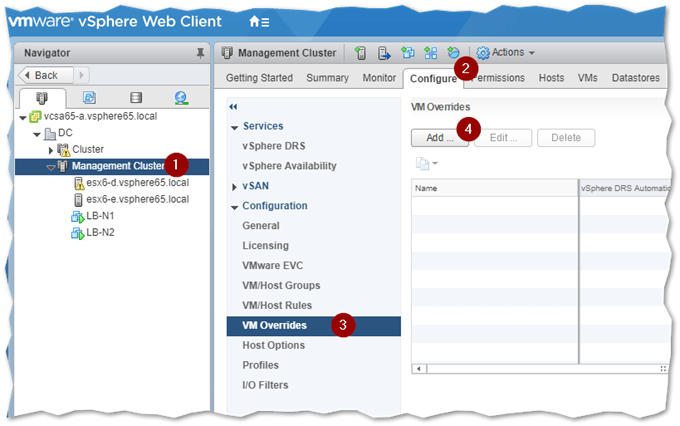Click the Navigator forward arrow
This screenshot has width=680, height=426.
81,75
